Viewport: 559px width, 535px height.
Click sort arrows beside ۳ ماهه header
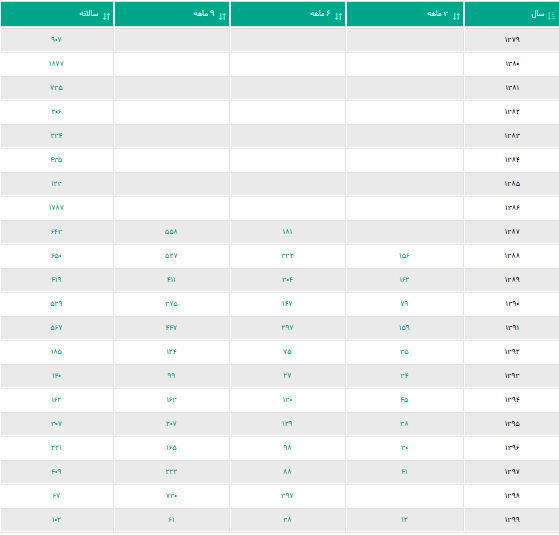coord(456,16)
